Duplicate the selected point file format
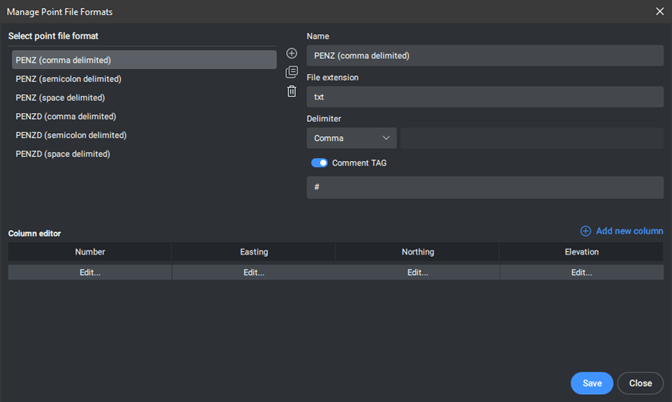Image resolution: width=672 pixels, height=402 pixels. 291,72
